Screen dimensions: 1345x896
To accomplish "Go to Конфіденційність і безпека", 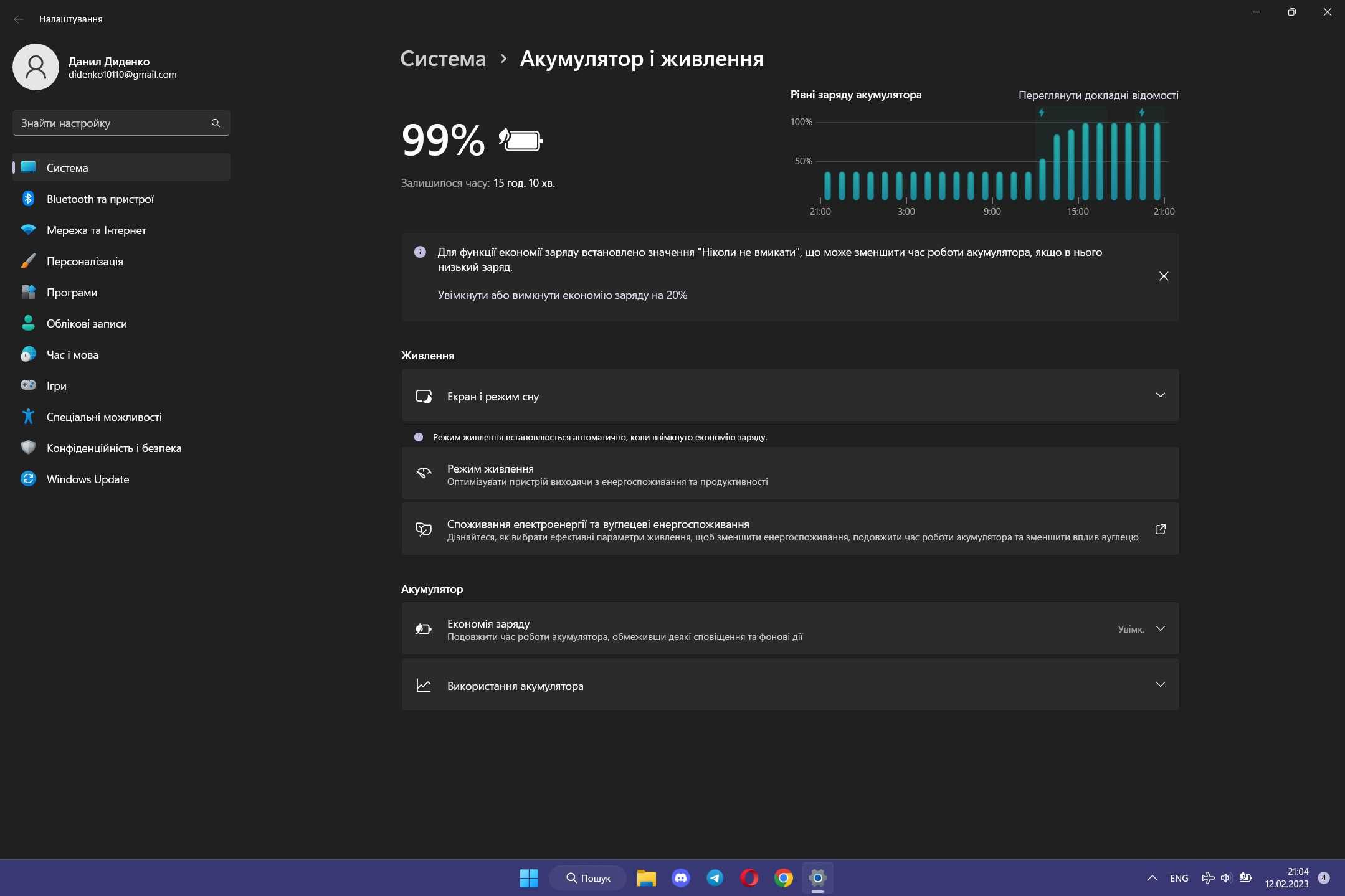I will [x=121, y=448].
